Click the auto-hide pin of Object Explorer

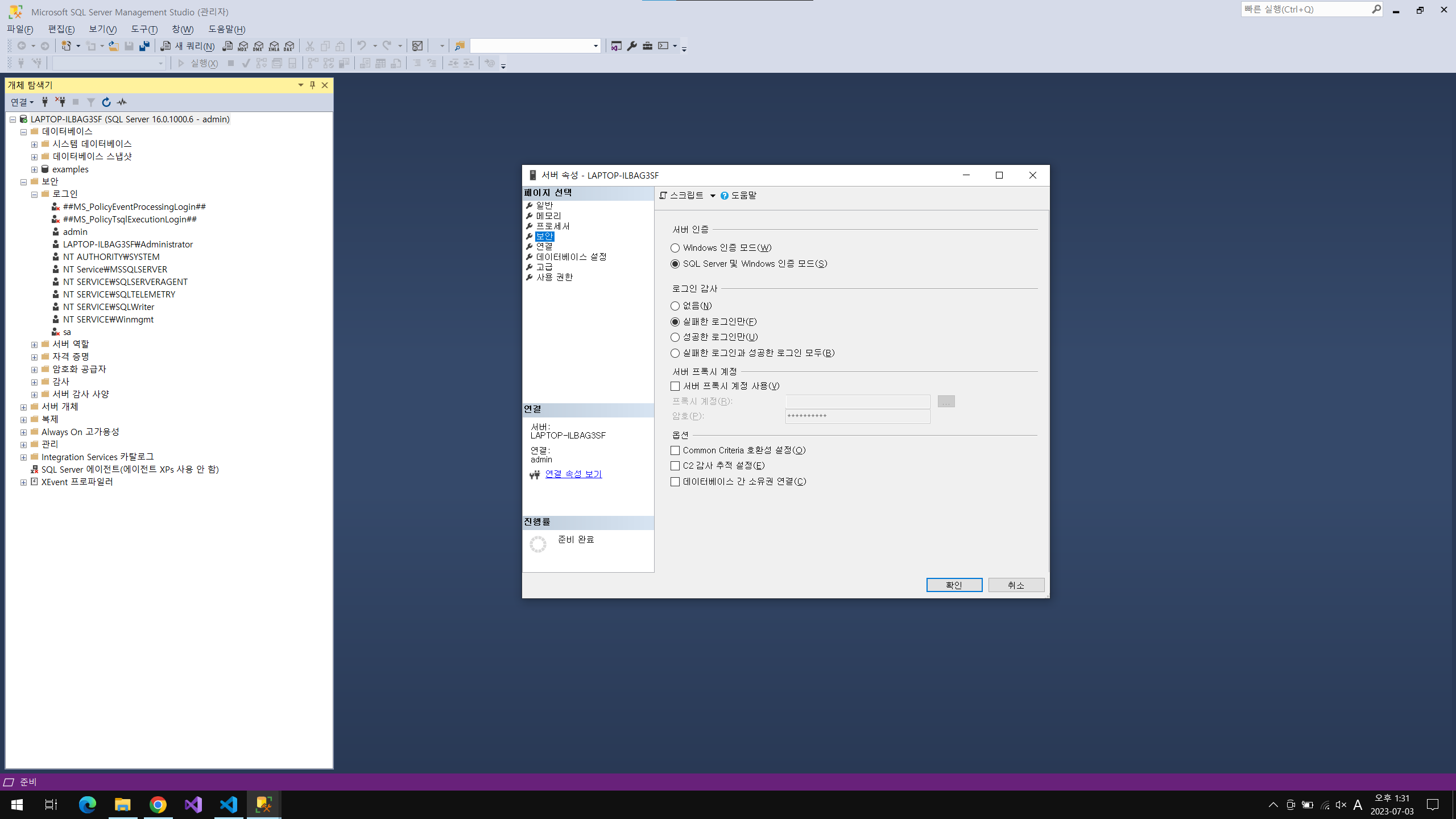pyautogui.click(x=312, y=85)
